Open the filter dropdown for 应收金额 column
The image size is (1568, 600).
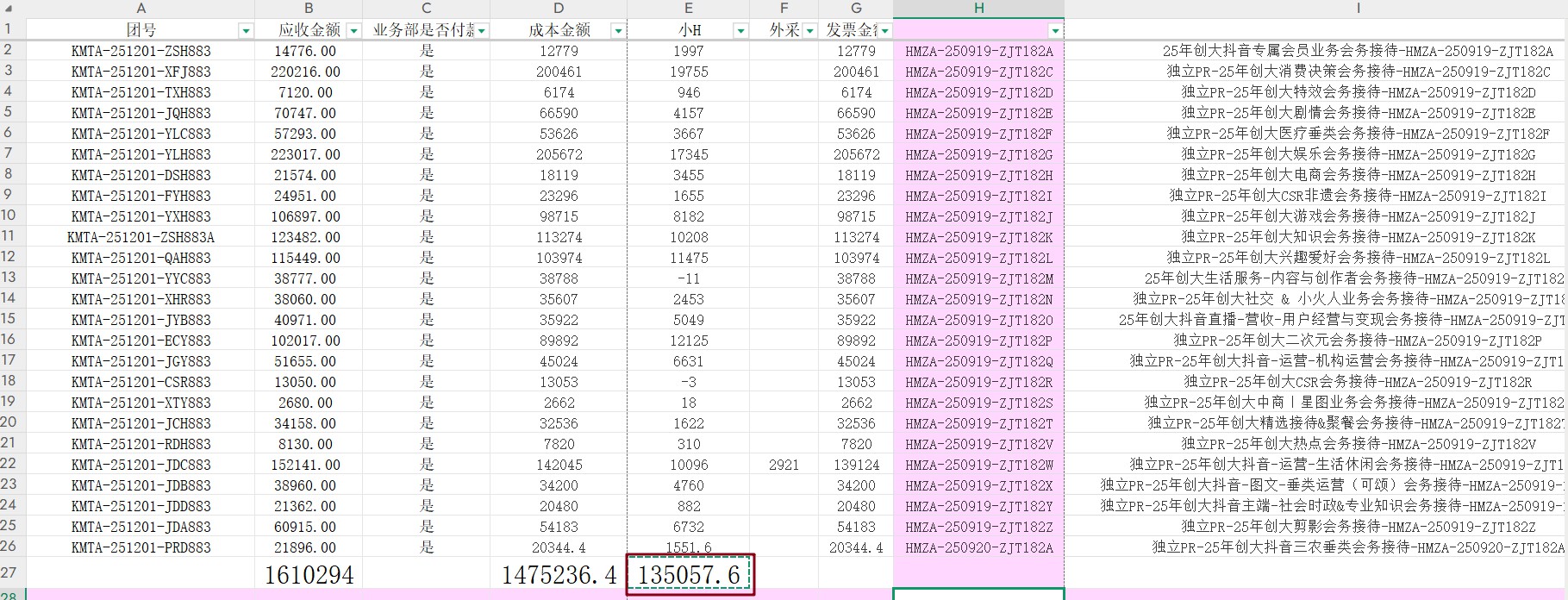pos(353,31)
